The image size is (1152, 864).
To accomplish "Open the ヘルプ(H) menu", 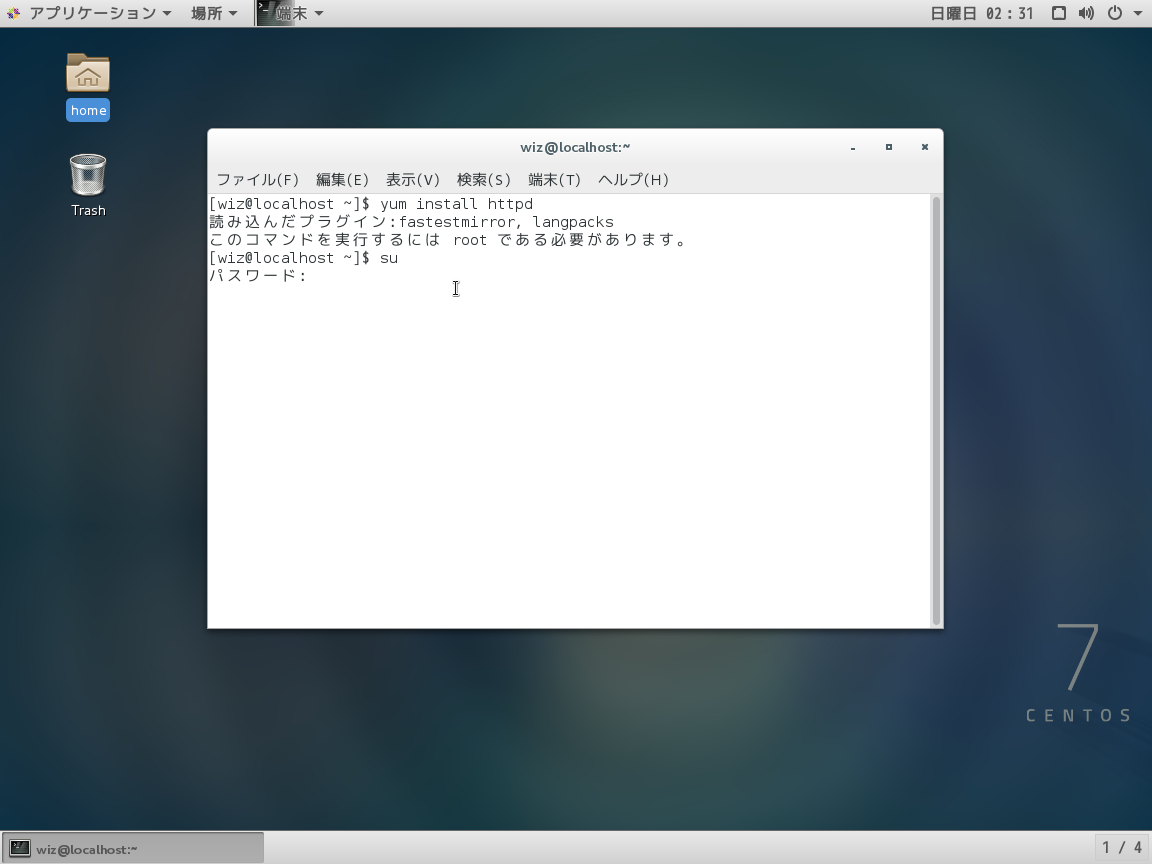I will [x=633, y=180].
